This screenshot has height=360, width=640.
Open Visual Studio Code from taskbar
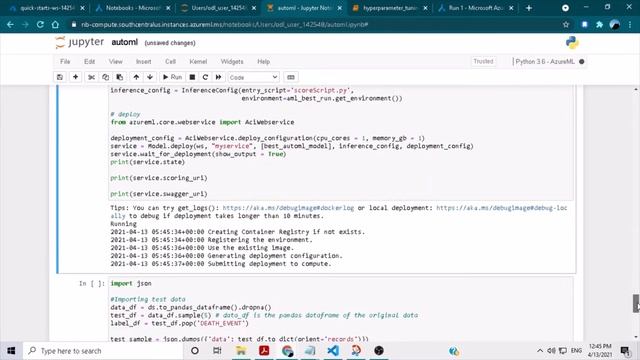tap(333, 351)
